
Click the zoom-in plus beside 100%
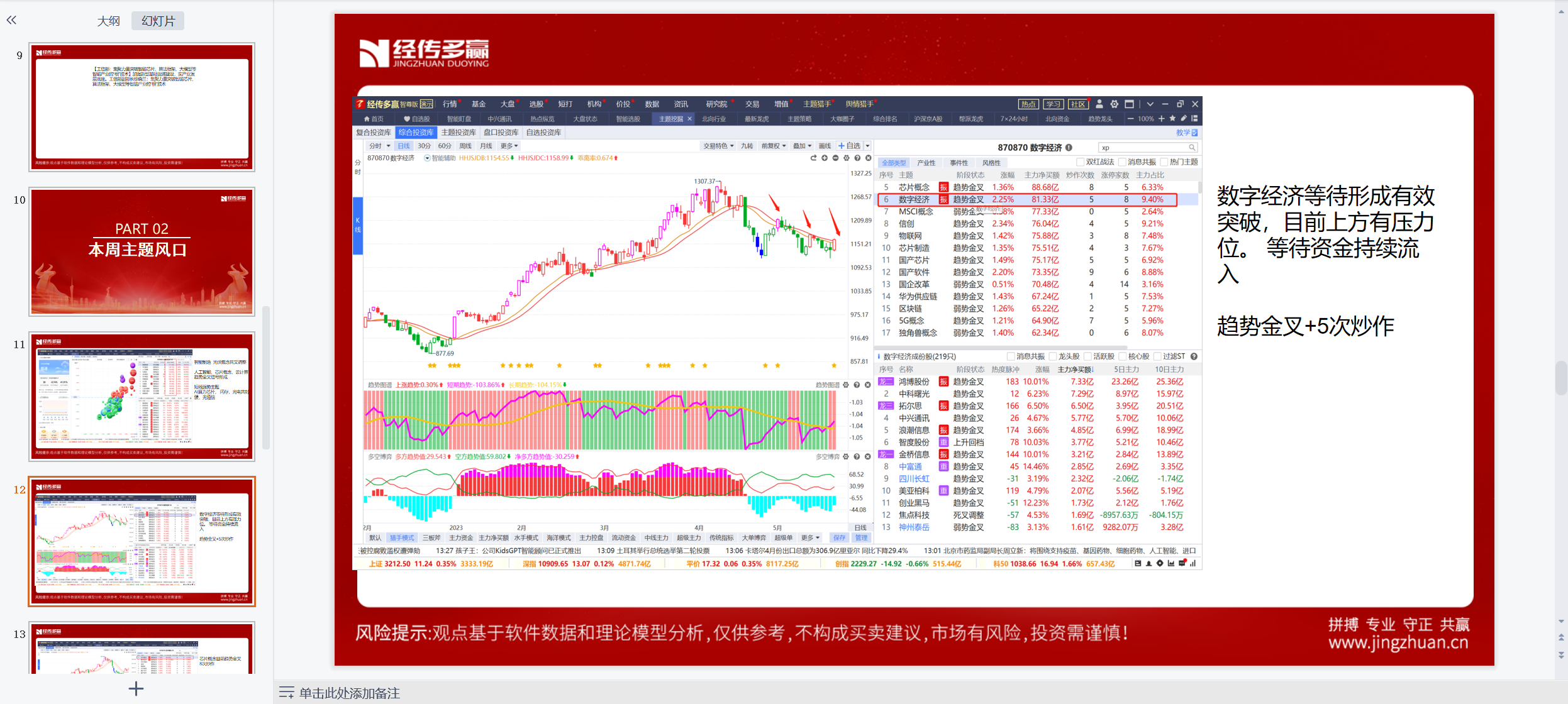click(x=1162, y=118)
